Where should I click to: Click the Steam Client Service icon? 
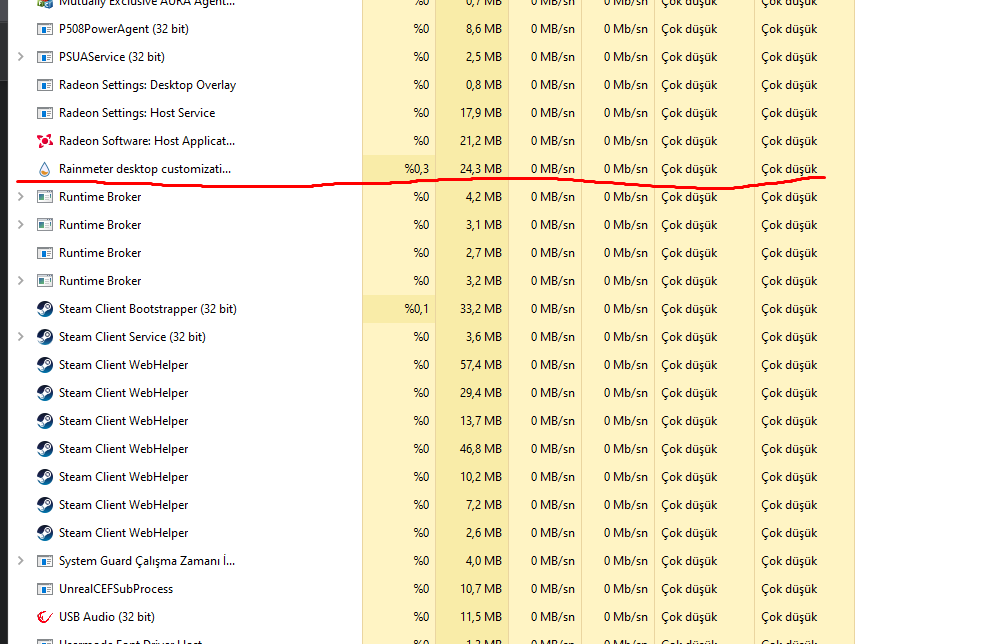coord(44,337)
